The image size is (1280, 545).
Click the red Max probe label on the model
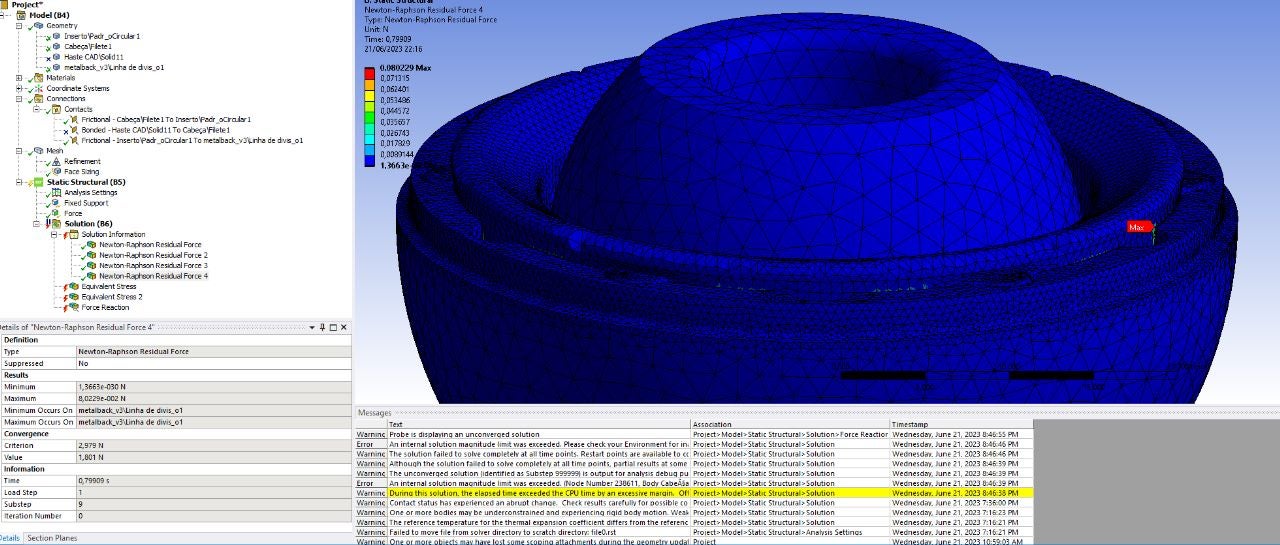pos(1137,227)
